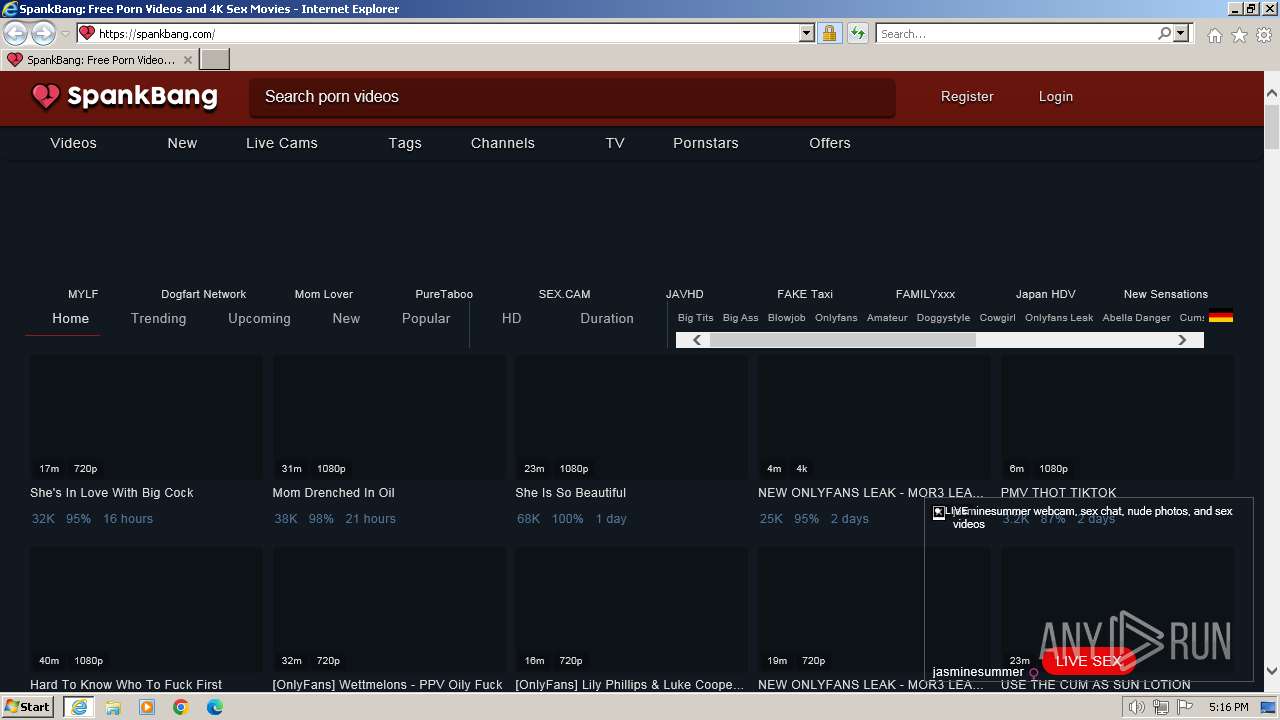Open the 'PMV THOT TIKTOK' video thumbnail

point(1117,417)
